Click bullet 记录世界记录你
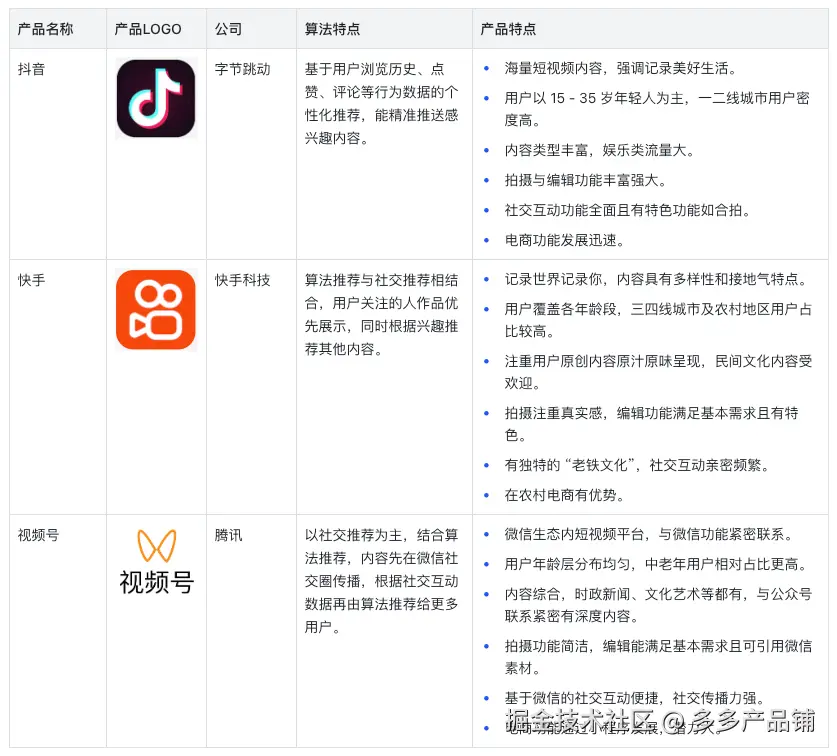Screen dimensions: 837x756 [657, 279]
